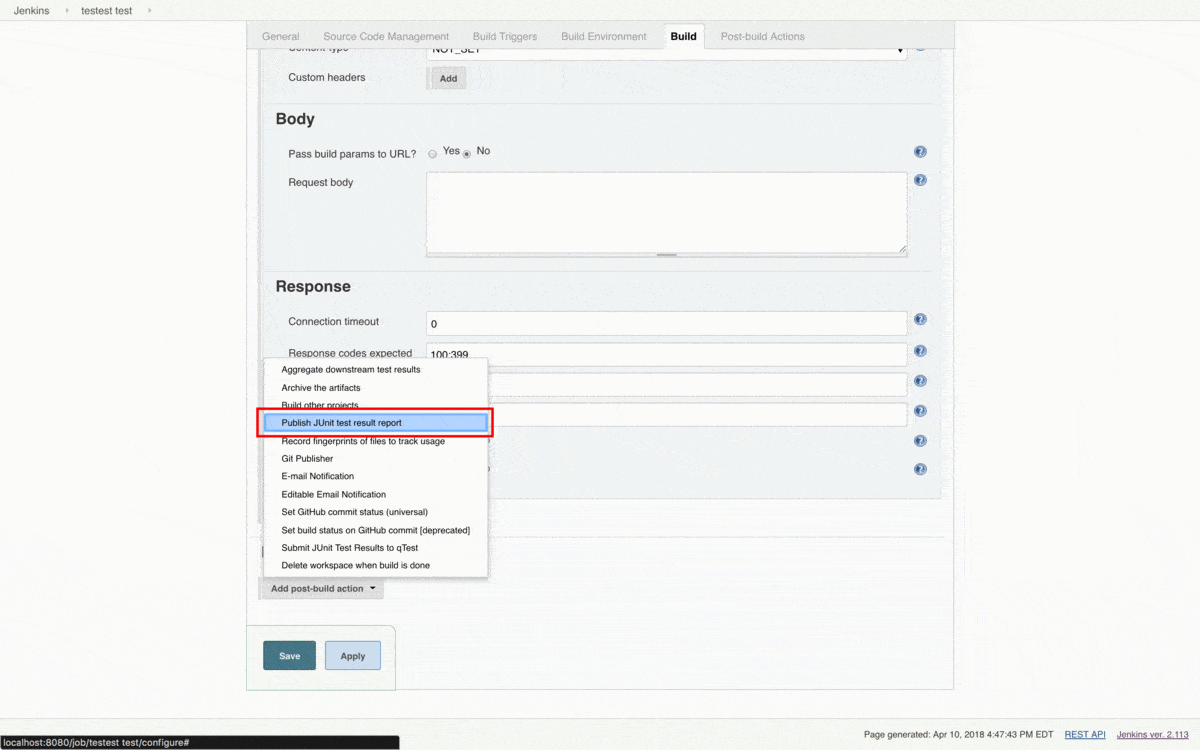Screen dimensions: 1200x750
Task: Open help for Response codes expected
Action: (920, 351)
